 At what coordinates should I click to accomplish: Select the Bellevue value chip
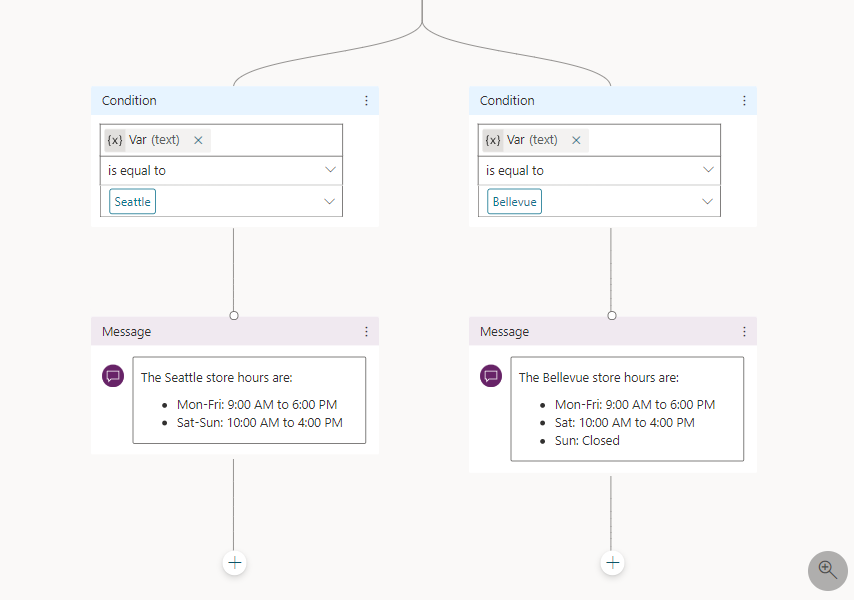point(515,202)
